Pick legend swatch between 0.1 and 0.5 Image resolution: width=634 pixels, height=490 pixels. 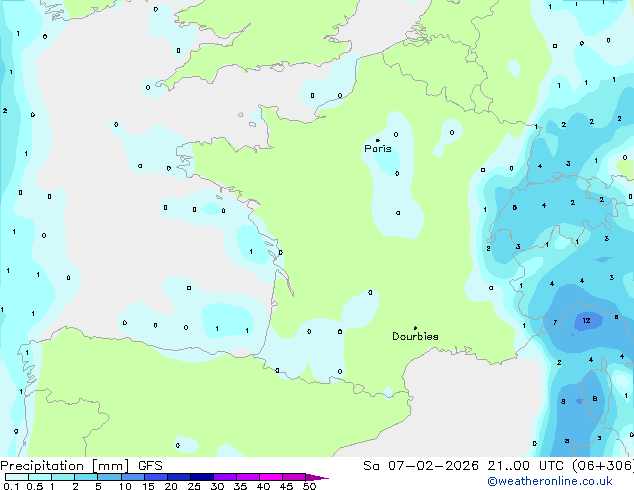point(17,477)
